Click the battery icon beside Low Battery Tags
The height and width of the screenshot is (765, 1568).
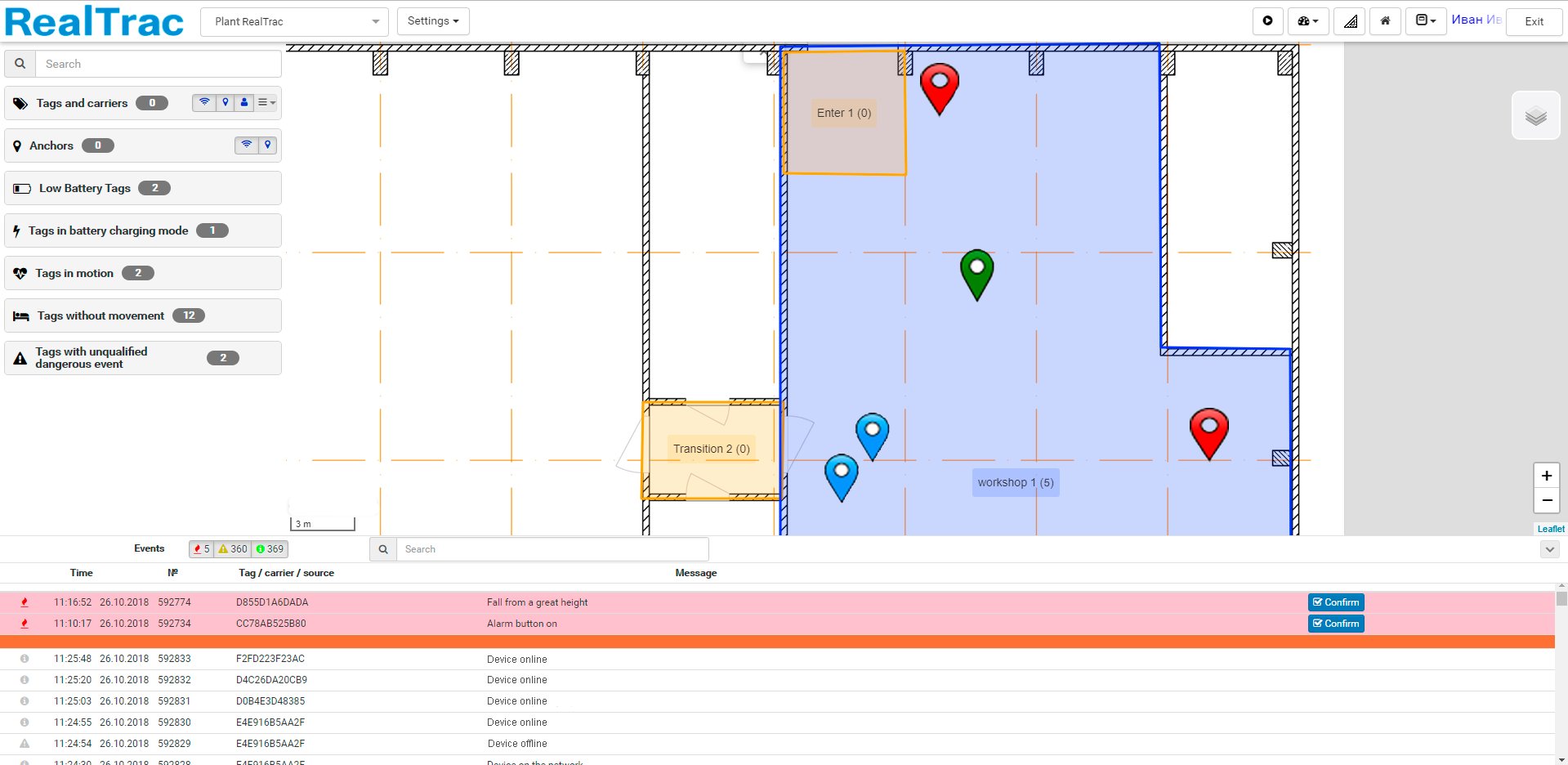tap(22, 189)
